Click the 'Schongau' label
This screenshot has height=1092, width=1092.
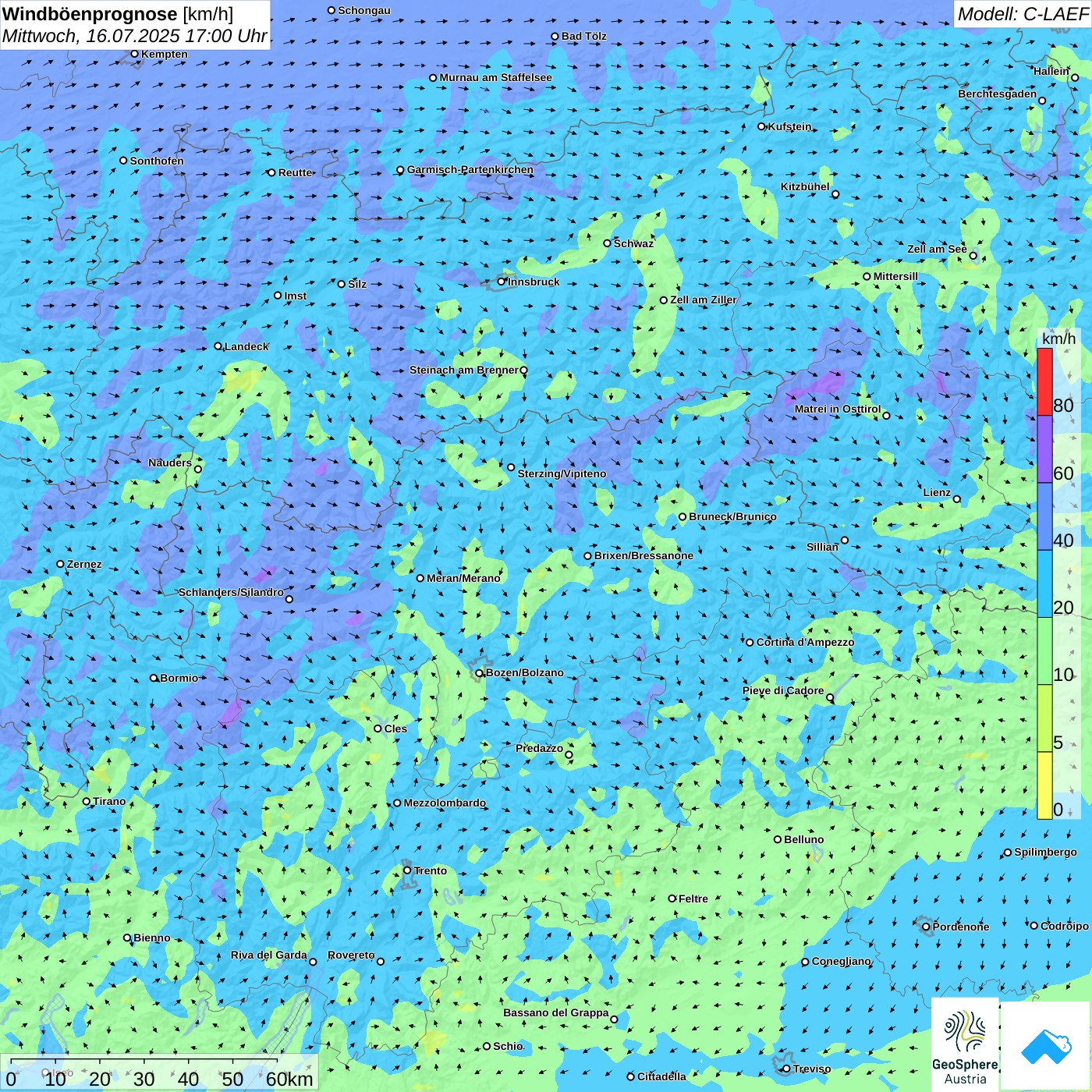(x=364, y=10)
